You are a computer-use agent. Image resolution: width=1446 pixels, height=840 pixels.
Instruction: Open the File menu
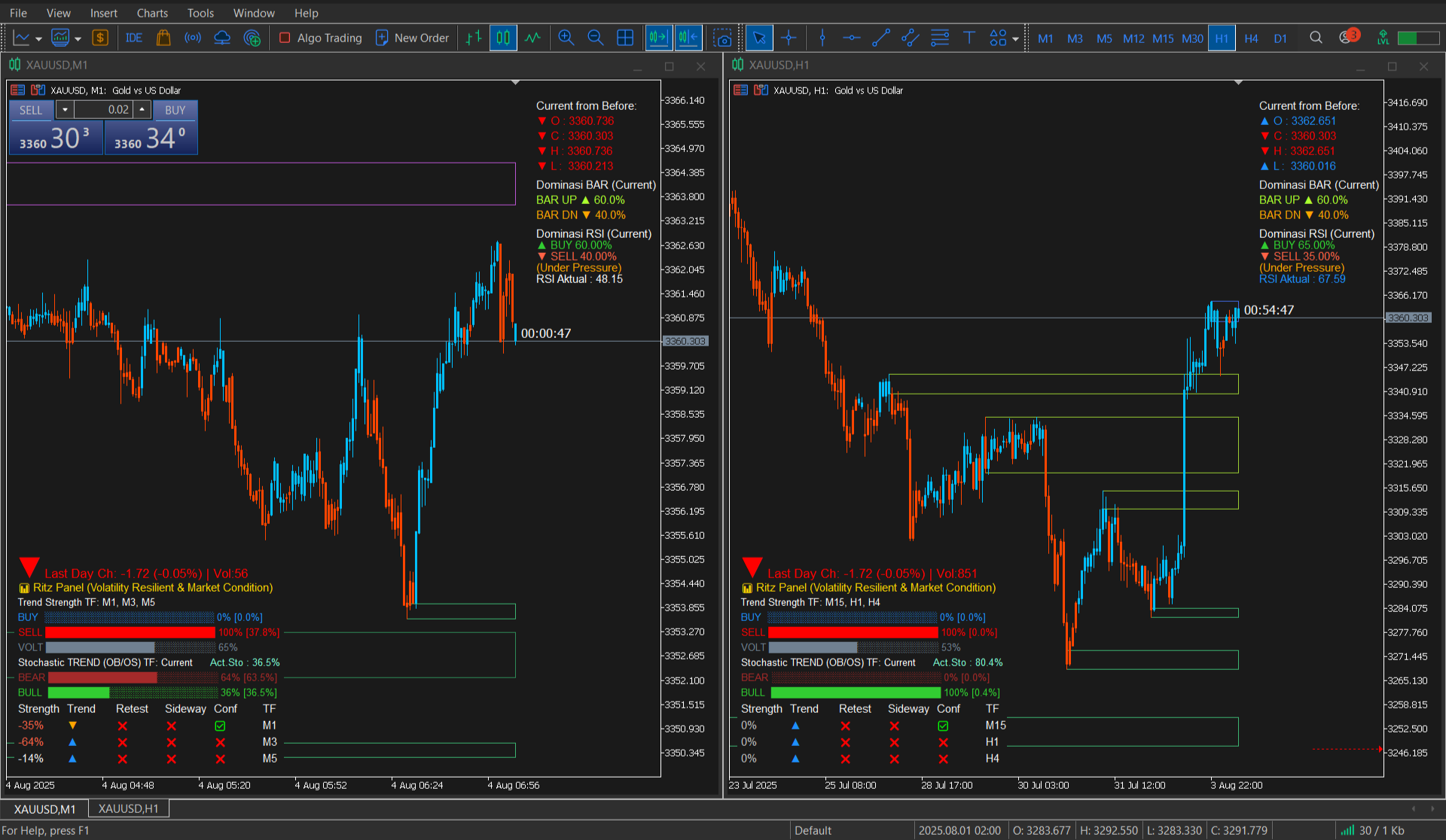click(x=18, y=13)
